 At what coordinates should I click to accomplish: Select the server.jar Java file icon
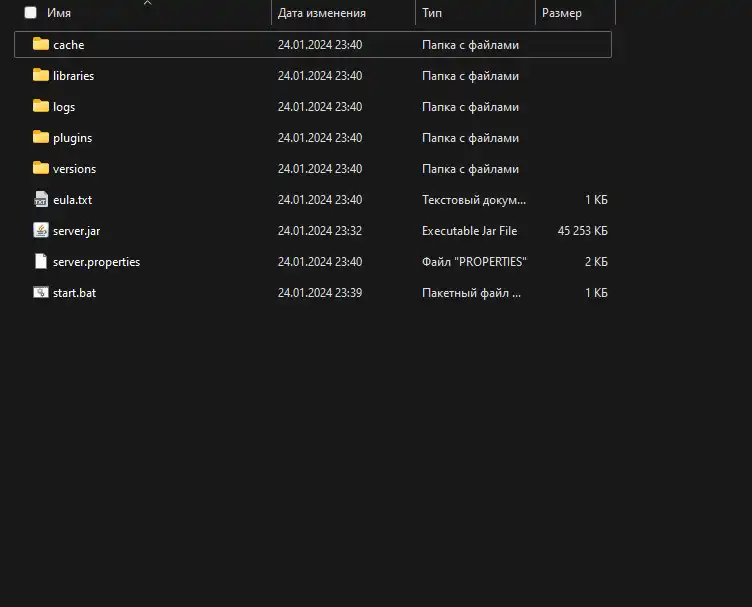41,230
